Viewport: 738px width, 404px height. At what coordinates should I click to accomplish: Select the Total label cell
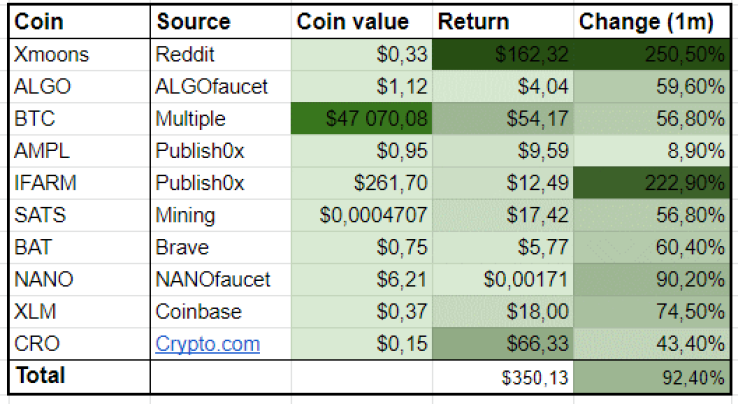79,377
